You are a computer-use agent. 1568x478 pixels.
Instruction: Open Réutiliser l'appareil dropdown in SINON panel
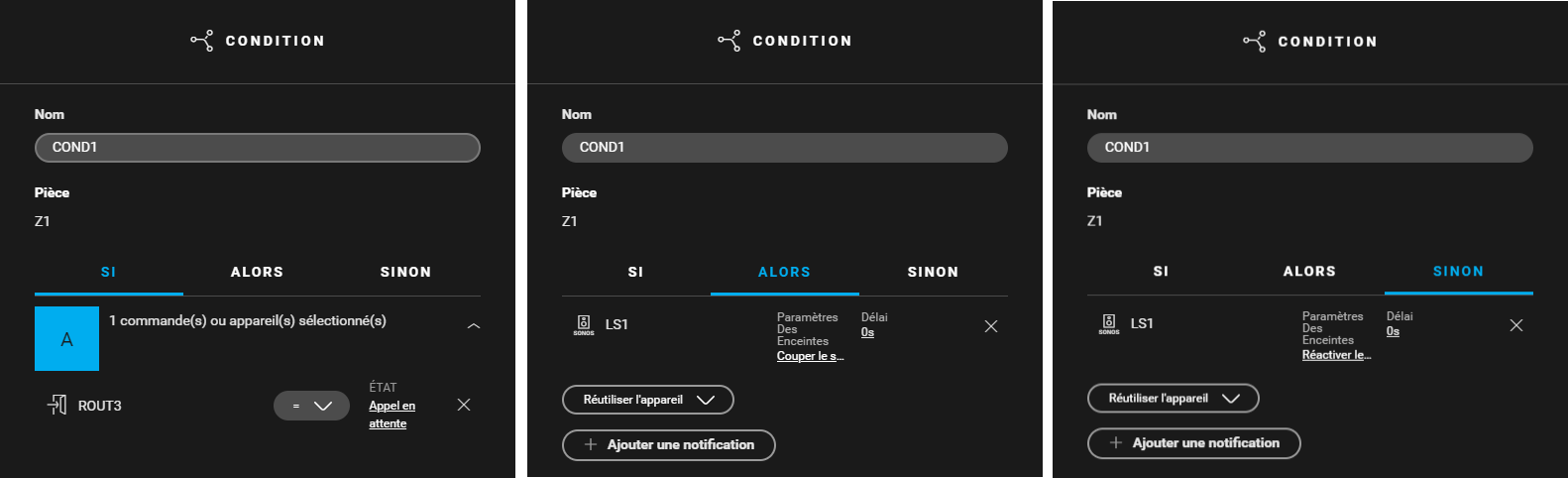click(1174, 398)
